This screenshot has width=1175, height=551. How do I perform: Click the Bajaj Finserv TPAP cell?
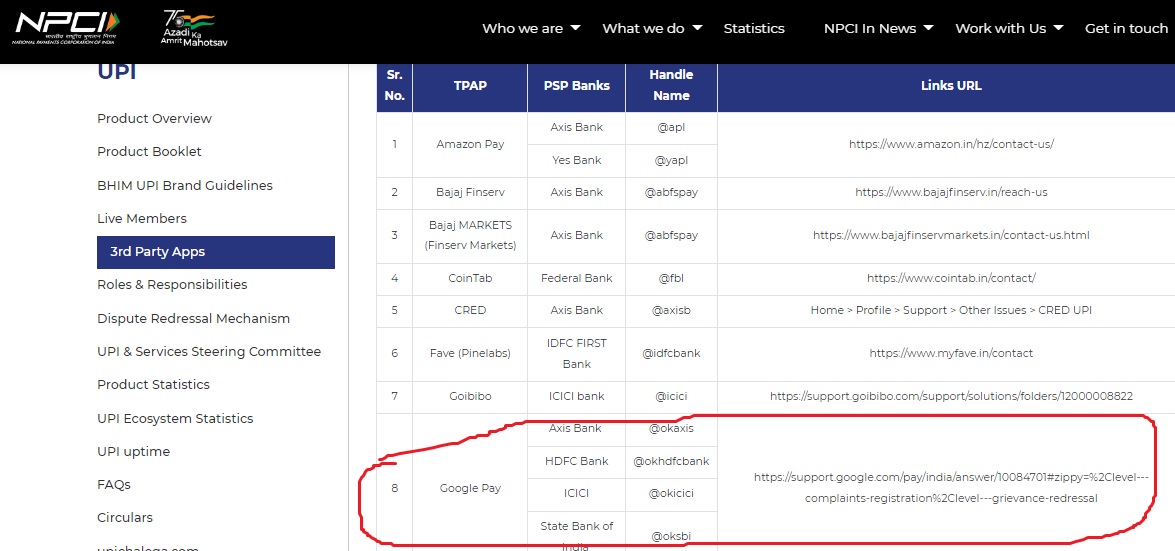point(470,192)
